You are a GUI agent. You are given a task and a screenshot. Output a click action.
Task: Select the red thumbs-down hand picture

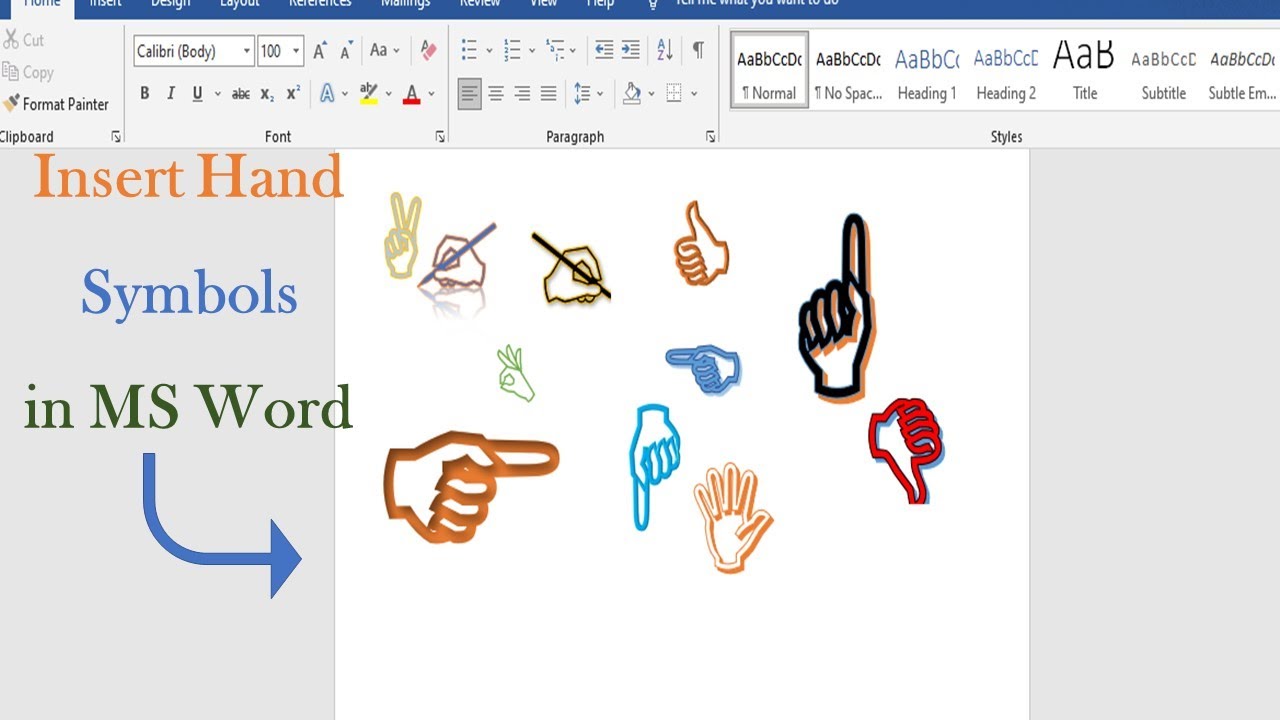pyautogui.click(x=907, y=450)
